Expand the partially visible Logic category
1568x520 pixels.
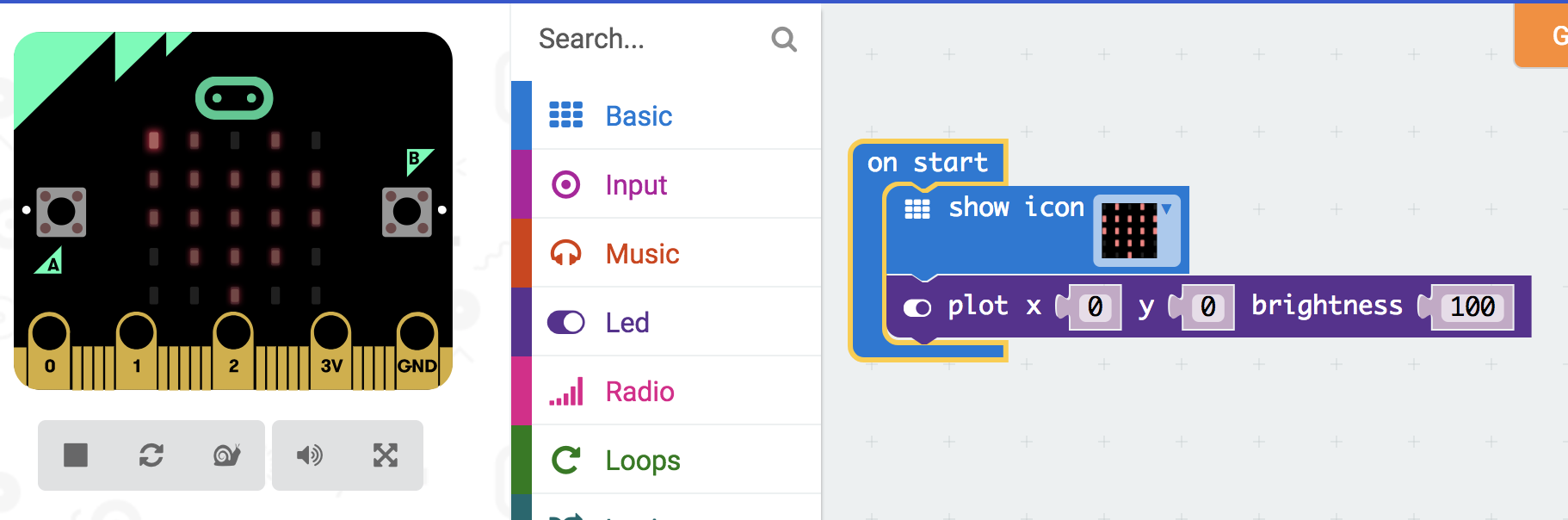pos(642,515)
